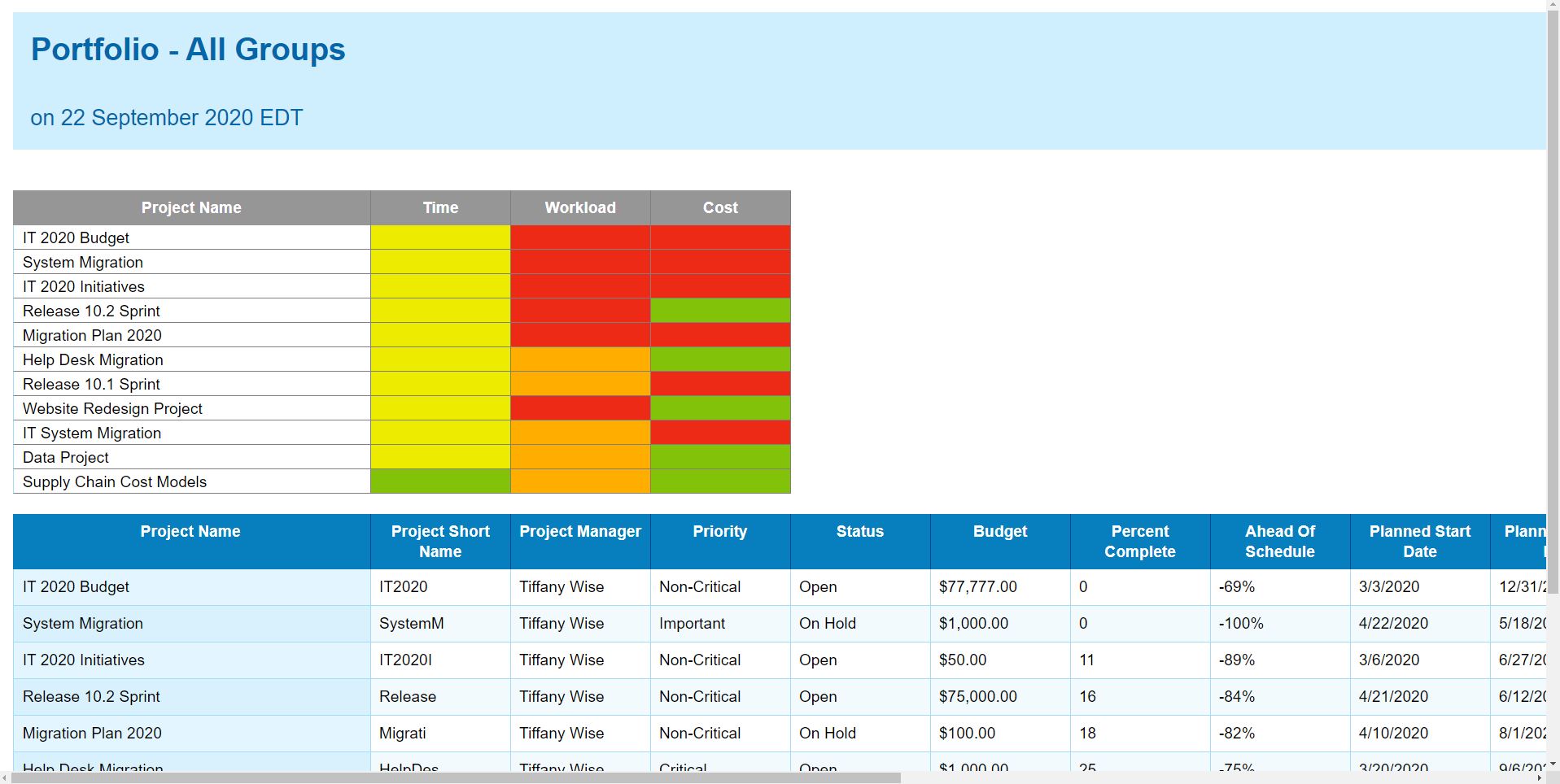The image size is (1560, 784).
Task: Click the Priority column header
Action: [720, 542]
